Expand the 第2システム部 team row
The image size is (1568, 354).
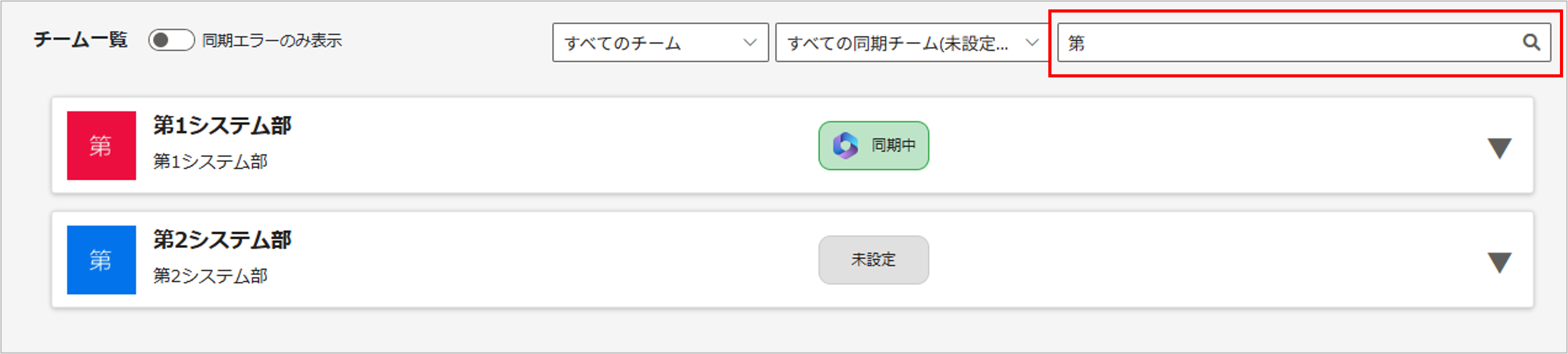(1499, 262)
